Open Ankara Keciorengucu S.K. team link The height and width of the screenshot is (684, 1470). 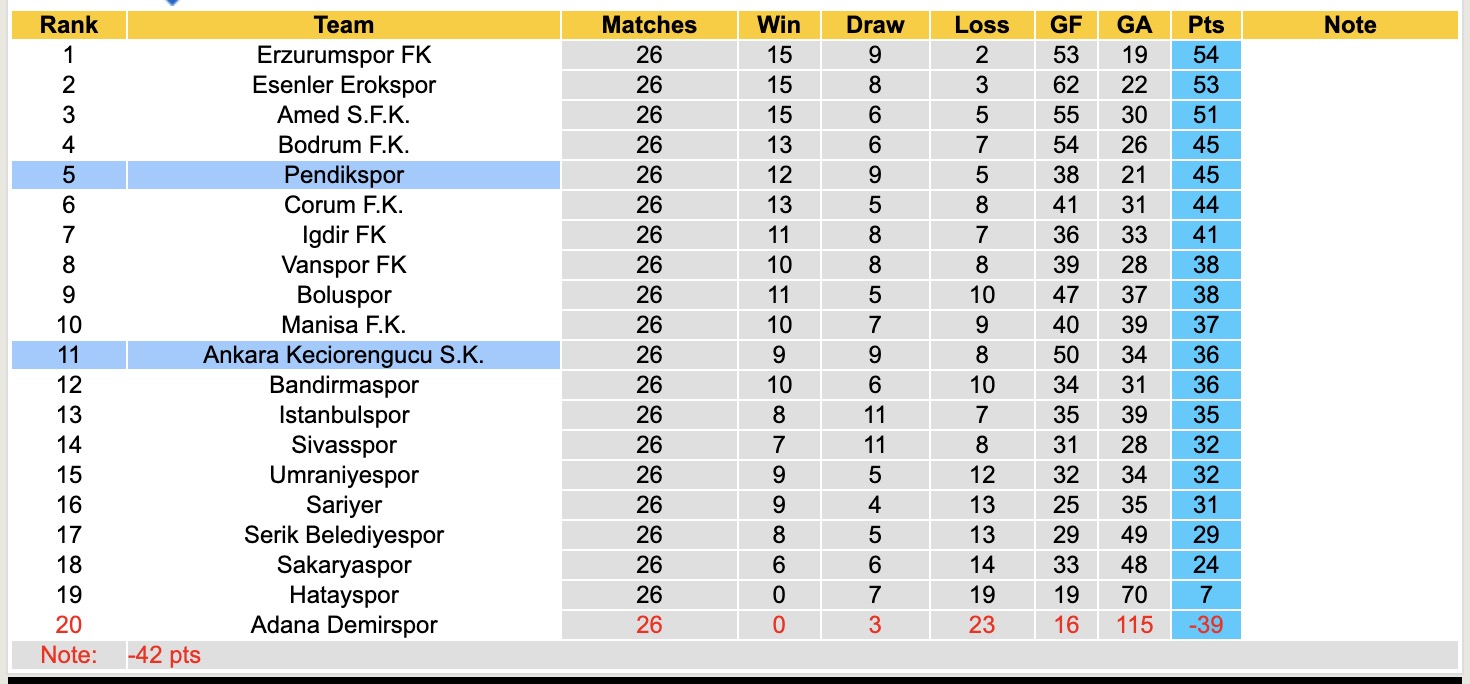click(x=343, y=355)
